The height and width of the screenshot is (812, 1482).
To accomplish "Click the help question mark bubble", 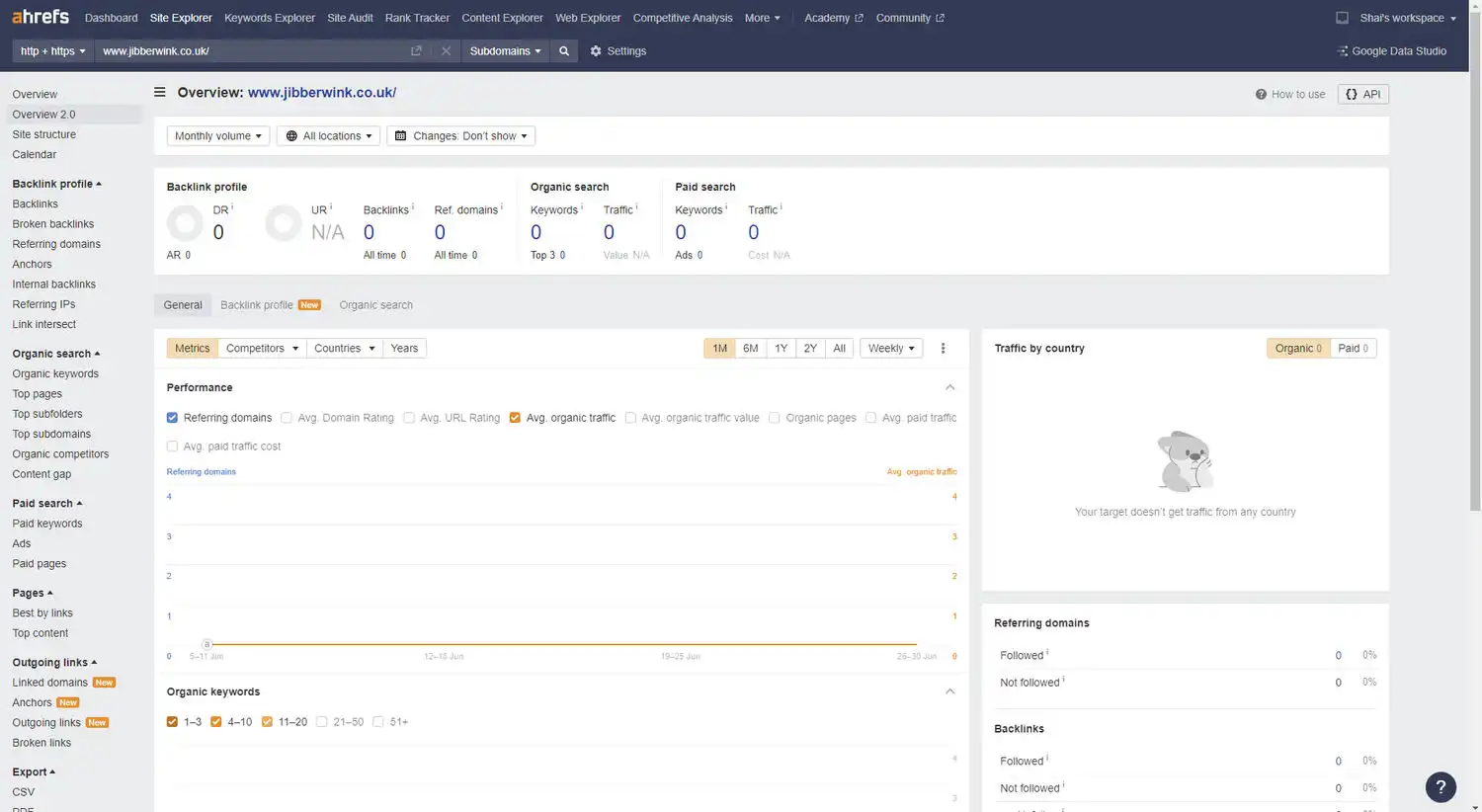I will (x=1441, y=786).
